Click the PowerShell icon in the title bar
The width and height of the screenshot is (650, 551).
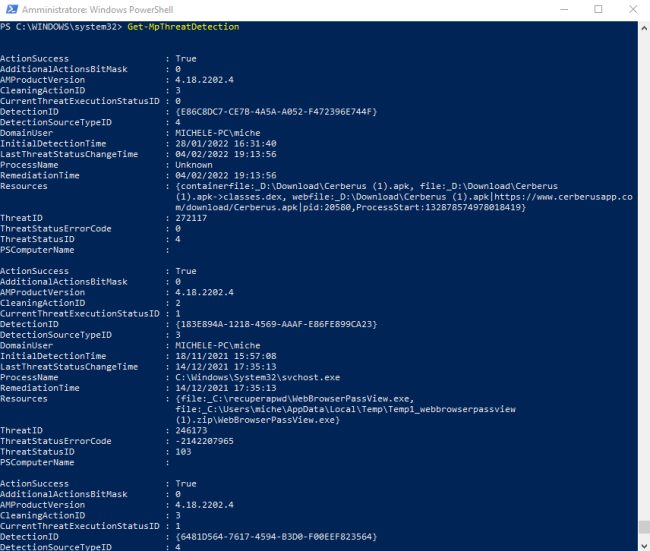point(12,9)
